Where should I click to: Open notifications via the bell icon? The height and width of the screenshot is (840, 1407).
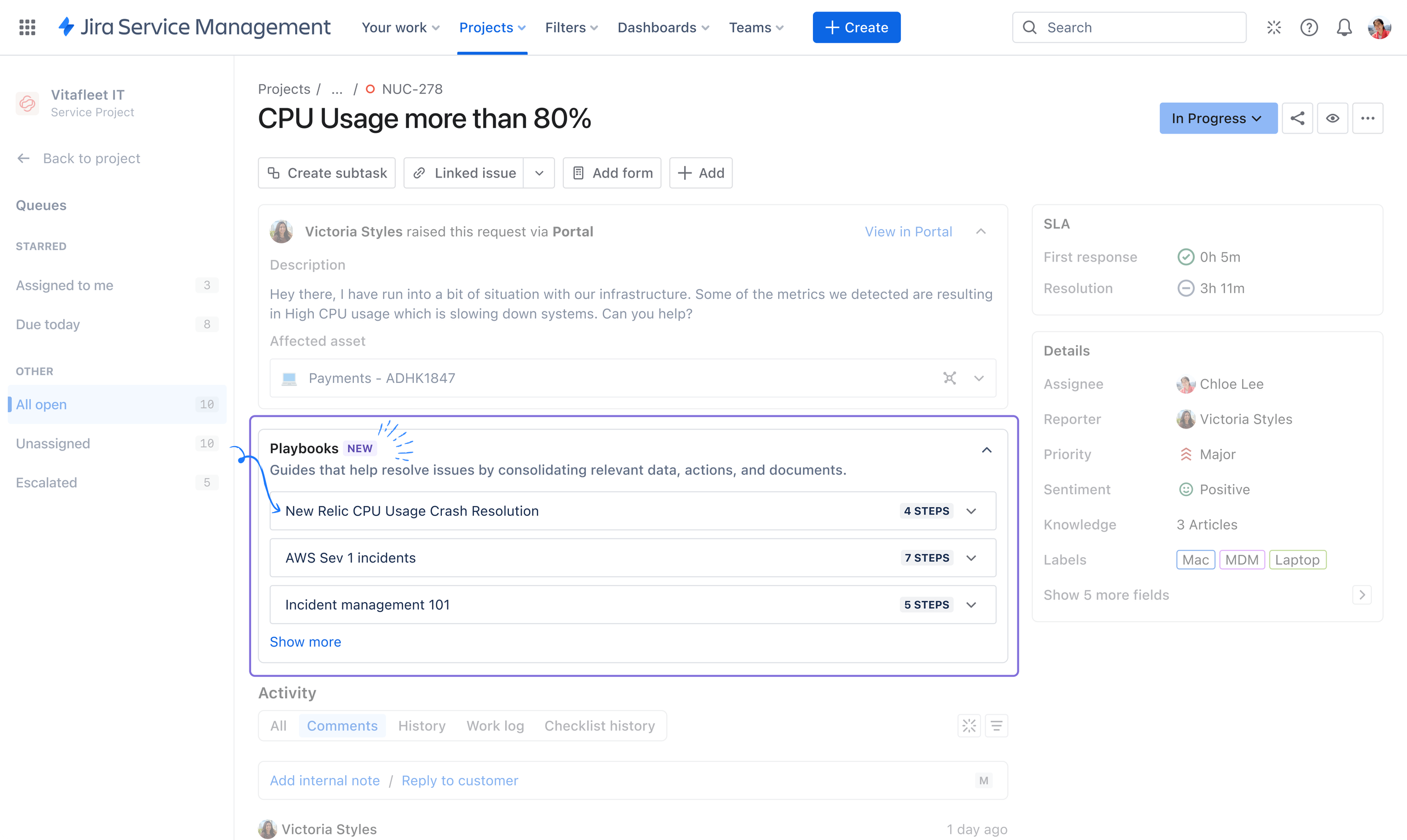(x=1344, y=27)
